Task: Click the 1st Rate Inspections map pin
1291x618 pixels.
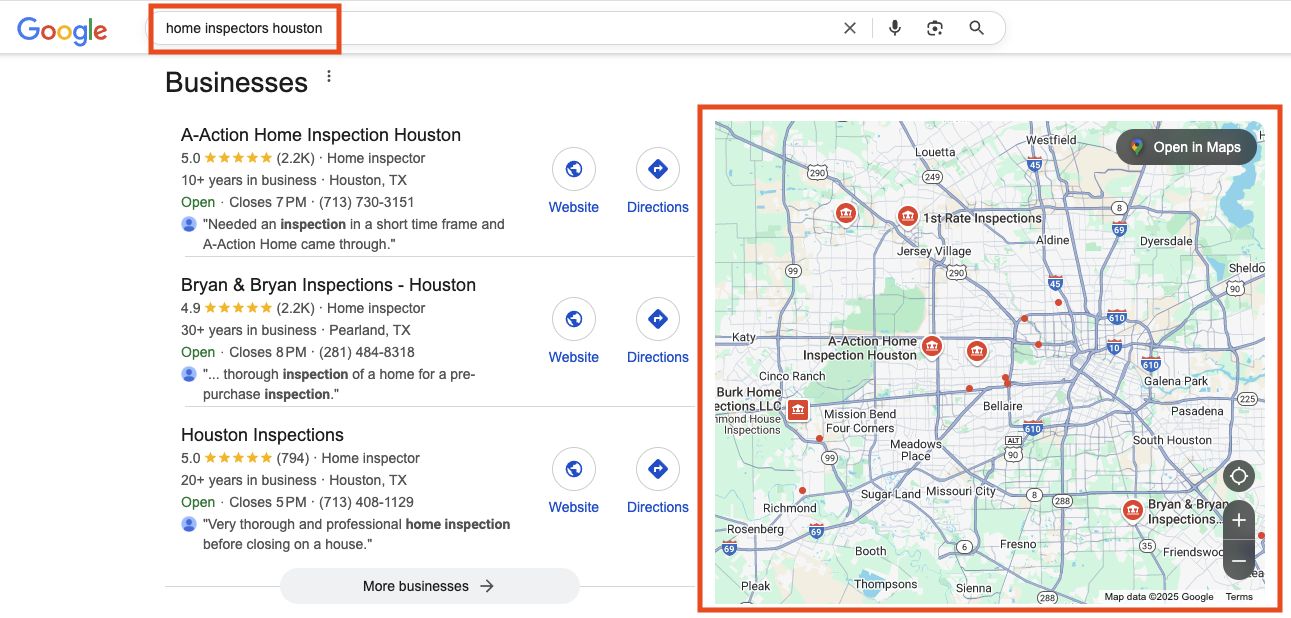Action: point(907,216)
